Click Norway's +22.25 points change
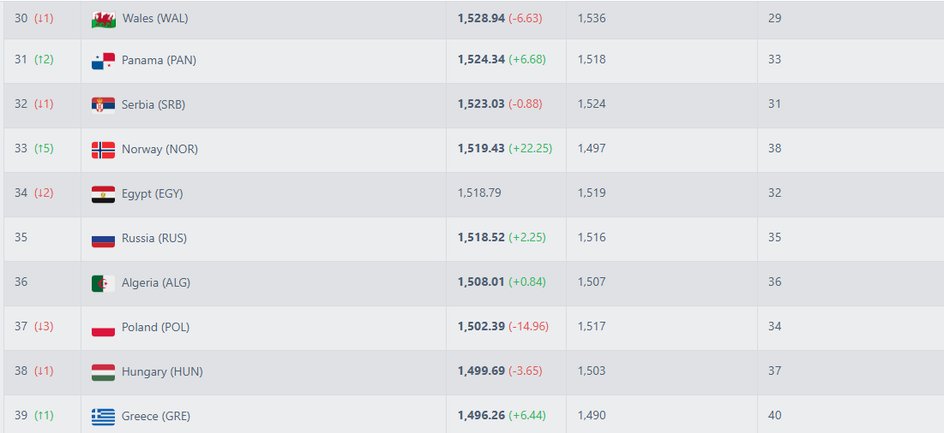 tap(530, 148)
